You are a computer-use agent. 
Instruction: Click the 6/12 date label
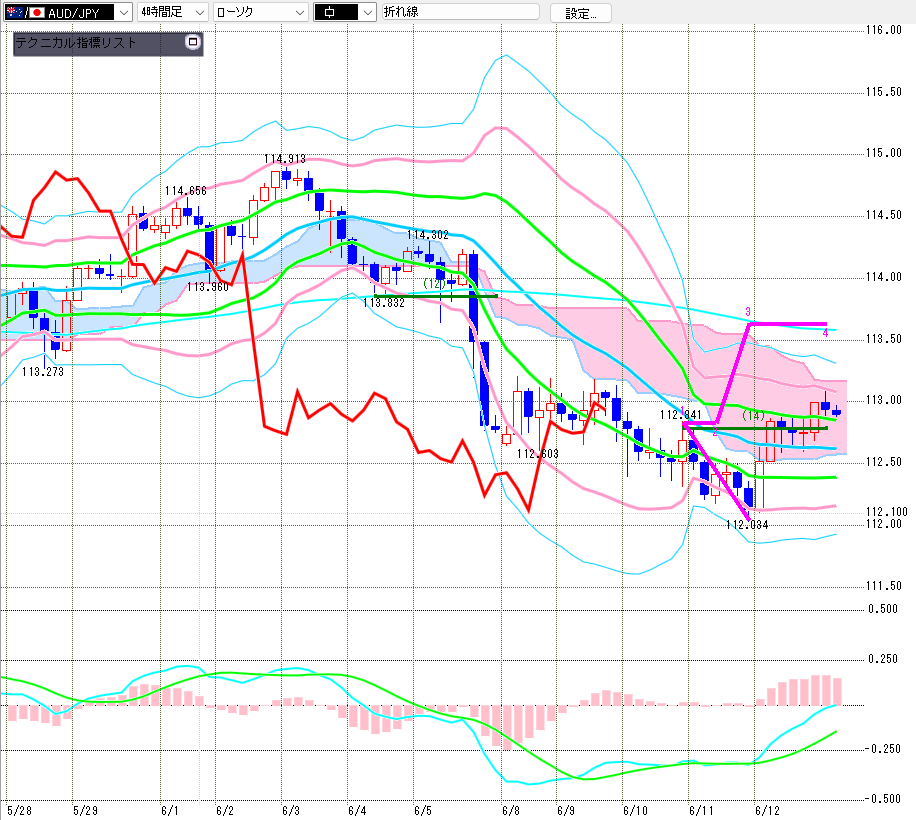click(x=768, y=811)
